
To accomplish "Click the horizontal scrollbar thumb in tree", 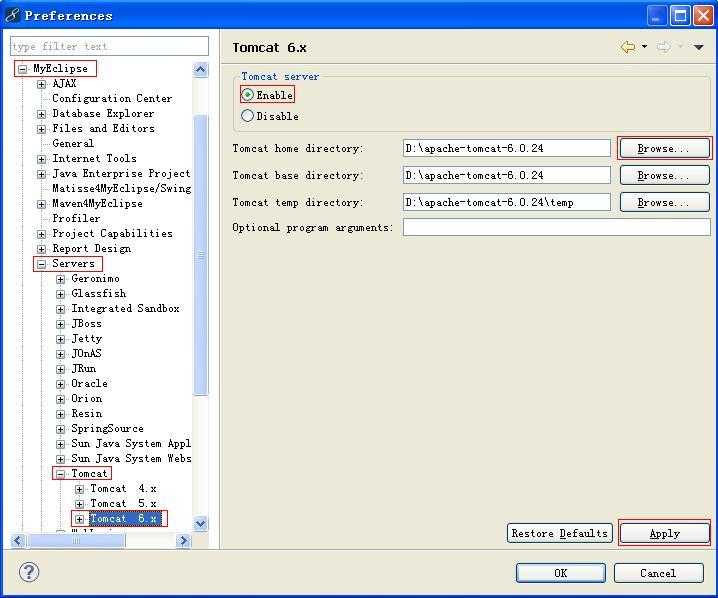I will pyautogui.click(x=76, y=541).
